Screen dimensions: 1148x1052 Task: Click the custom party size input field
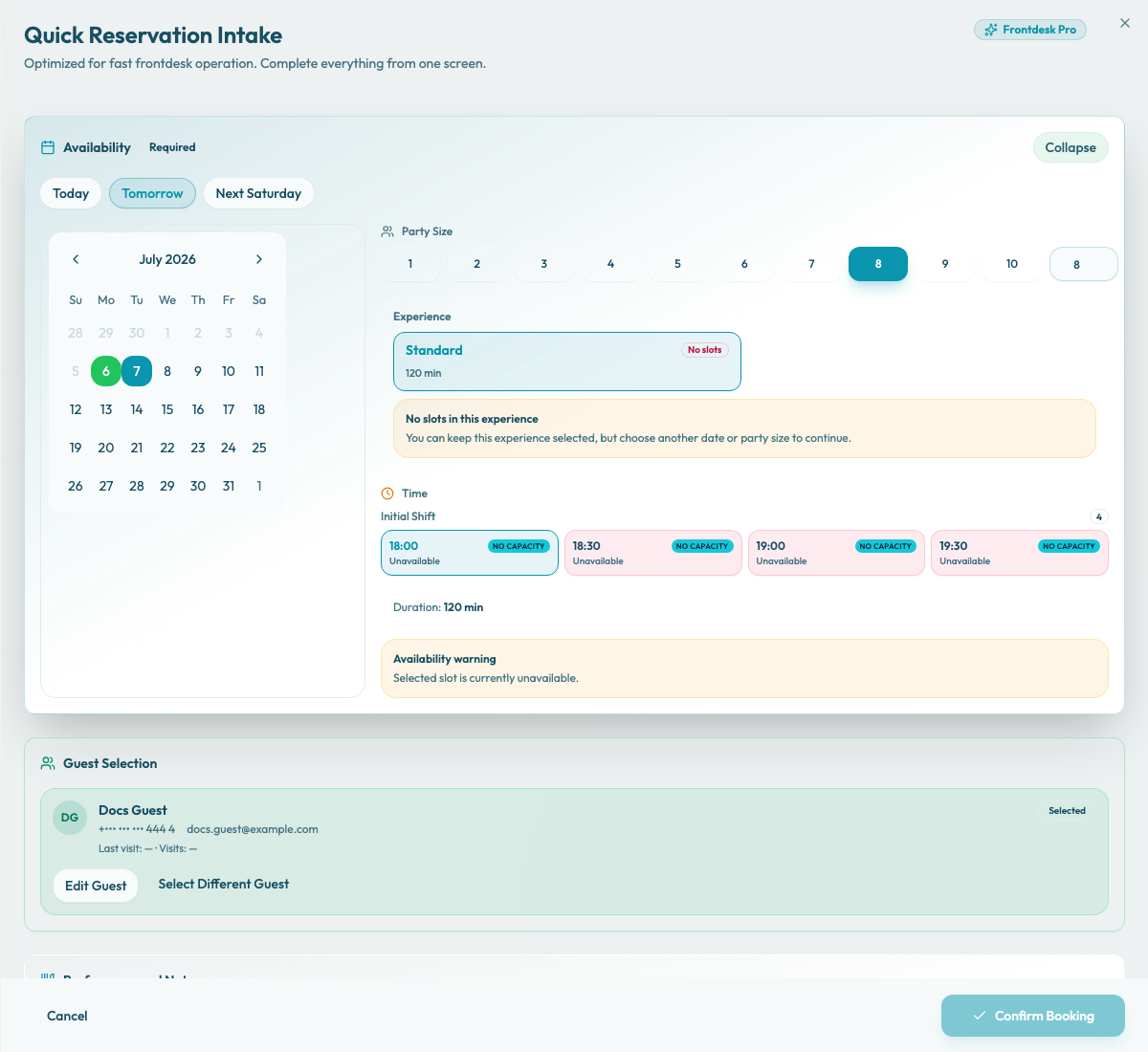click(x=1084, y=264)
